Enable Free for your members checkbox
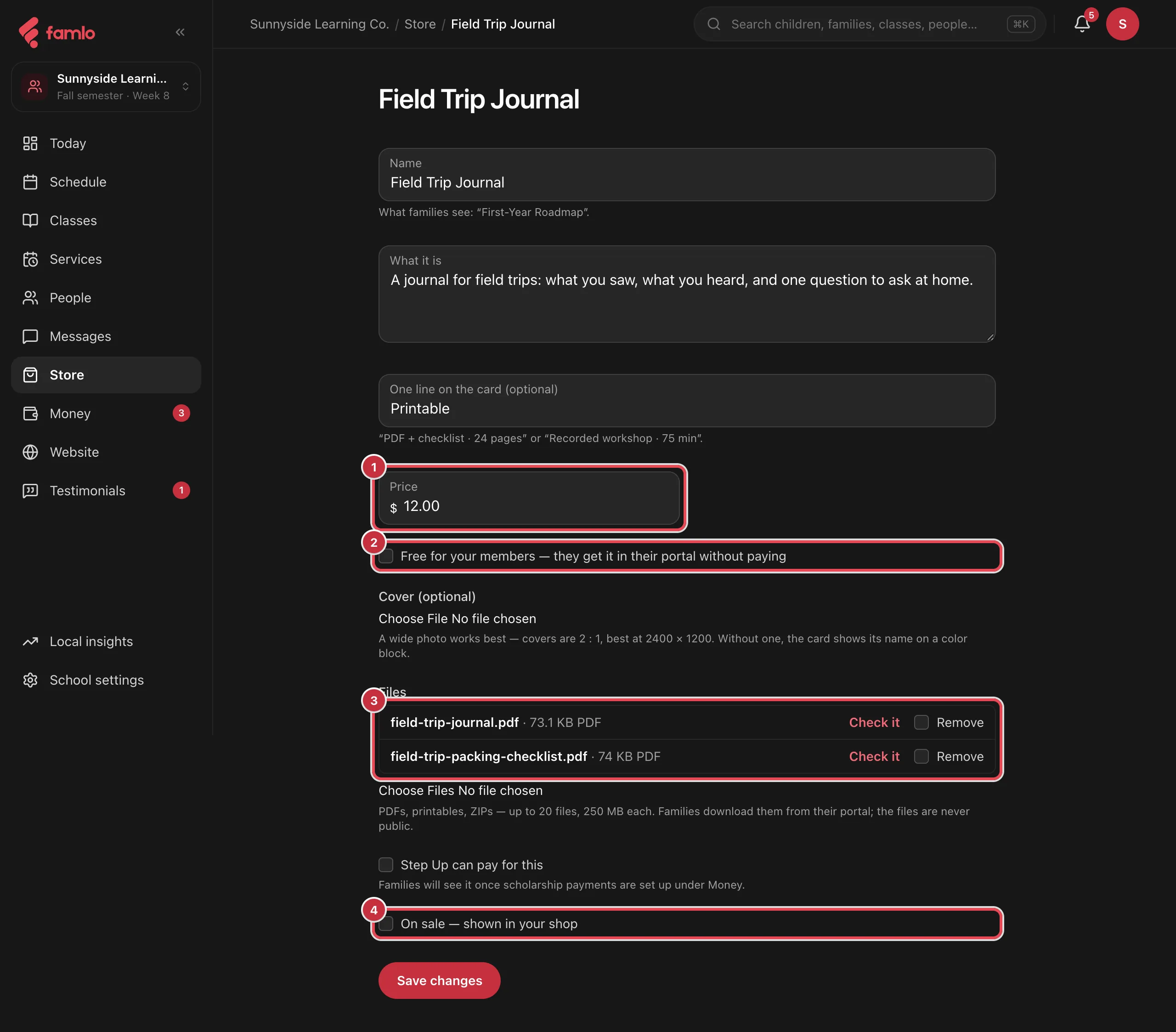Screen dimensions: 1176x1032 point(386,556)
